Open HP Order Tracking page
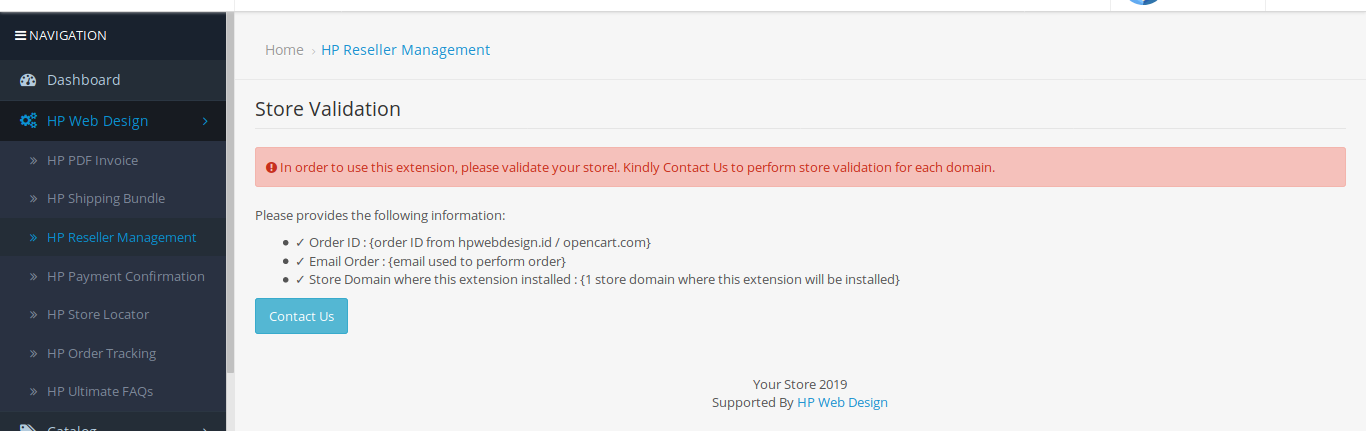 point(101,354)
